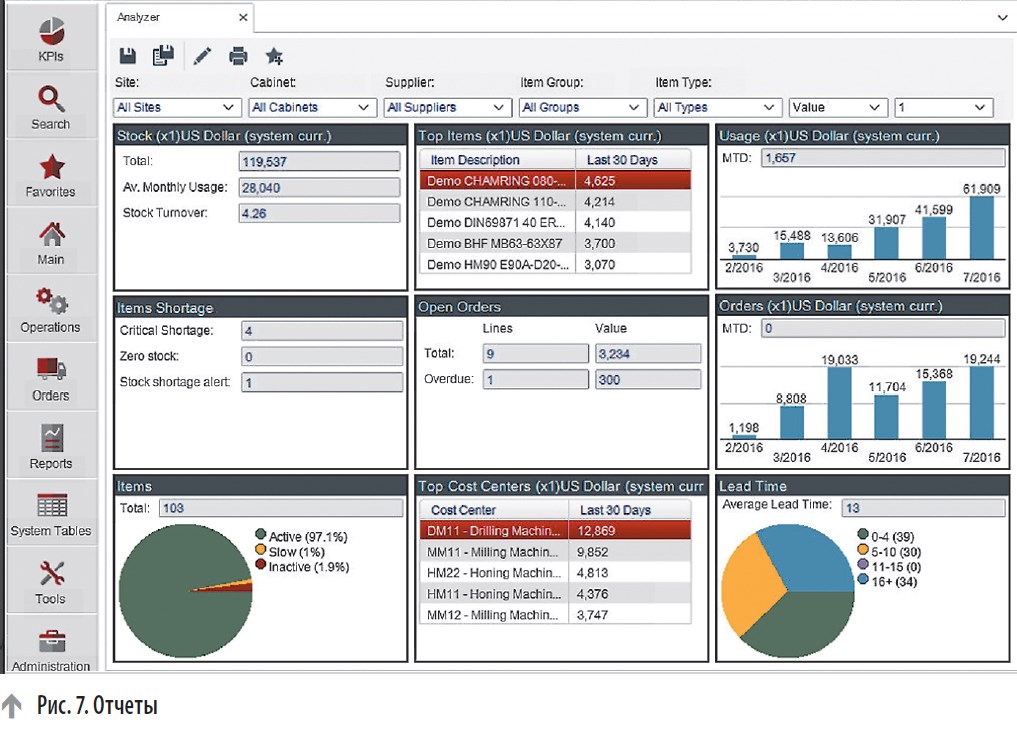Click the Save As icon in toolbar
The height and width of the screenshot is (732, 1017).
(x=163, y=56)
